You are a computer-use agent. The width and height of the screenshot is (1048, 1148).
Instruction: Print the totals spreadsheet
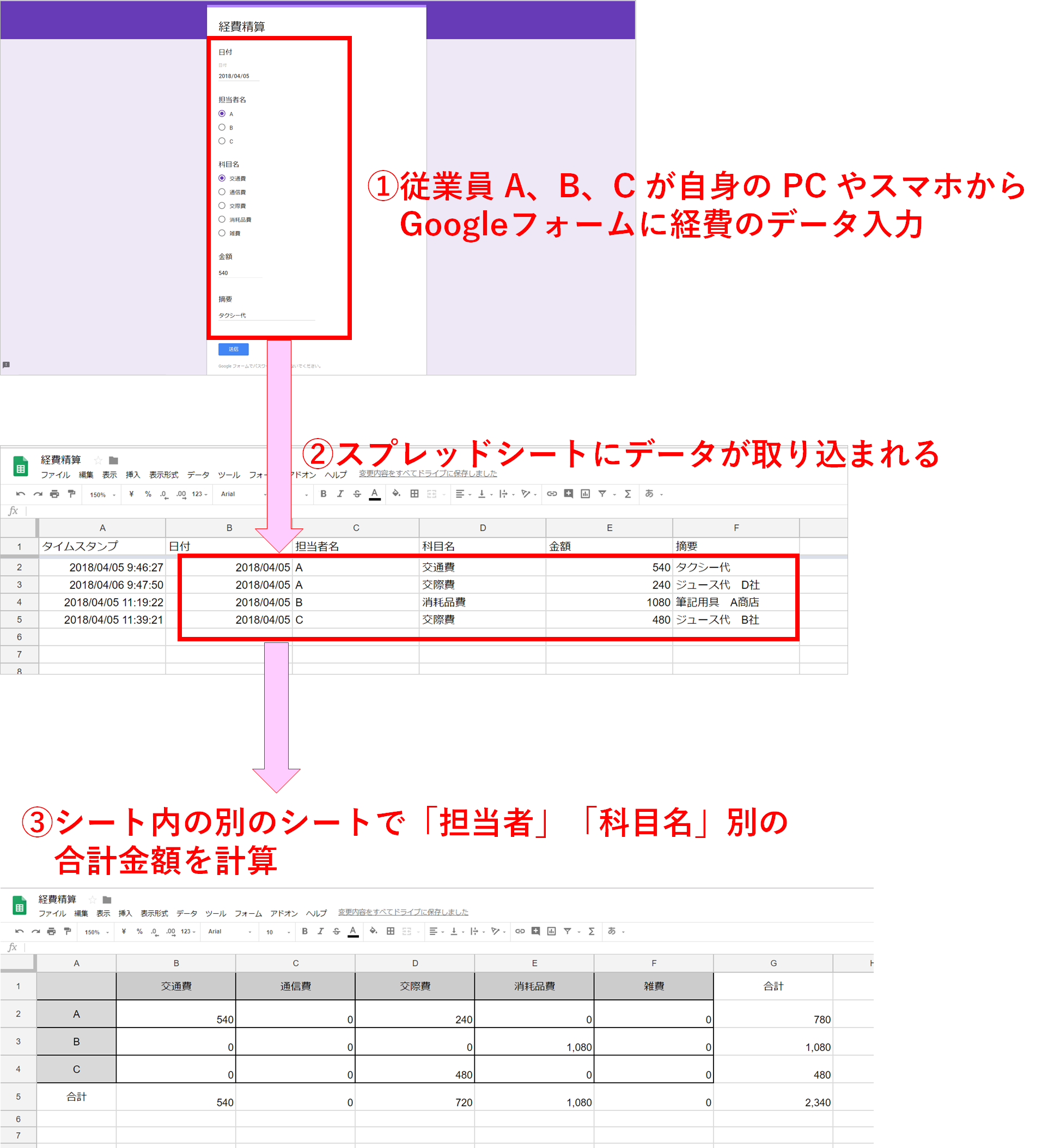[x=51, y=932]
